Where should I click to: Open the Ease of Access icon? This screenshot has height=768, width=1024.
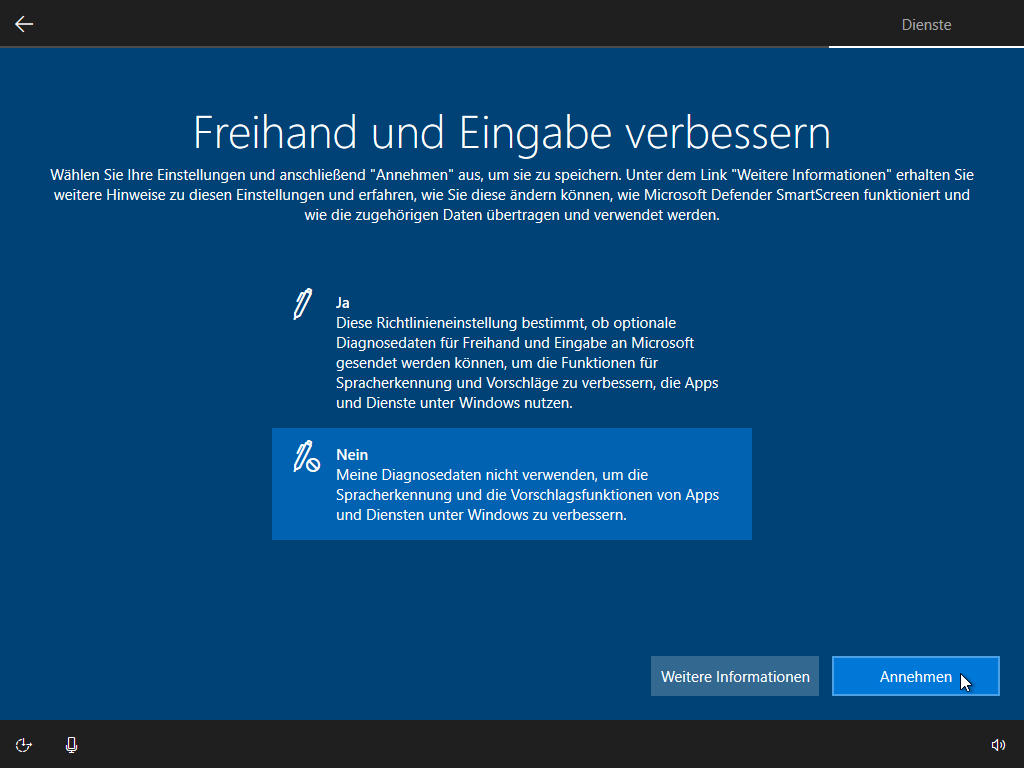24,744
